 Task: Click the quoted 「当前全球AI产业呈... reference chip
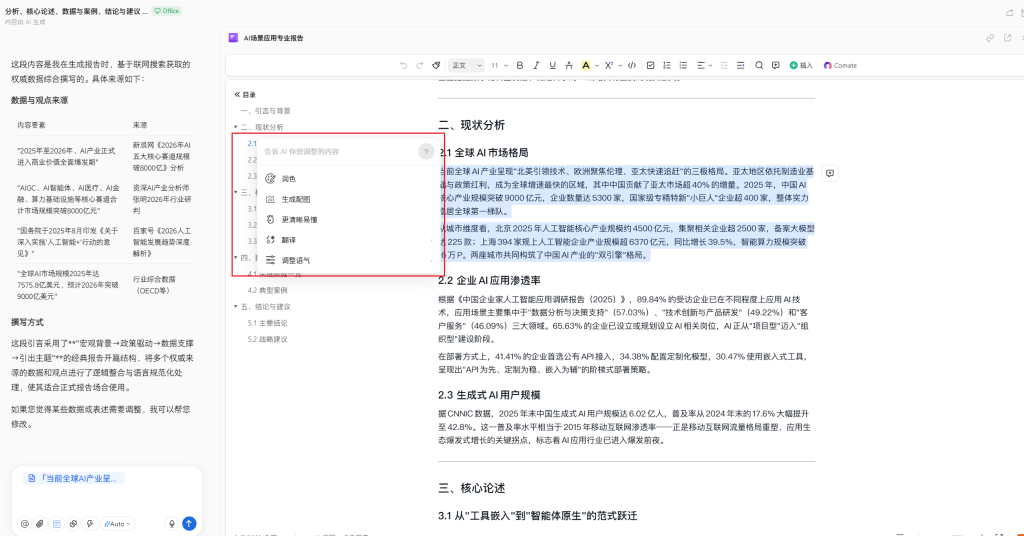point(73,479)
